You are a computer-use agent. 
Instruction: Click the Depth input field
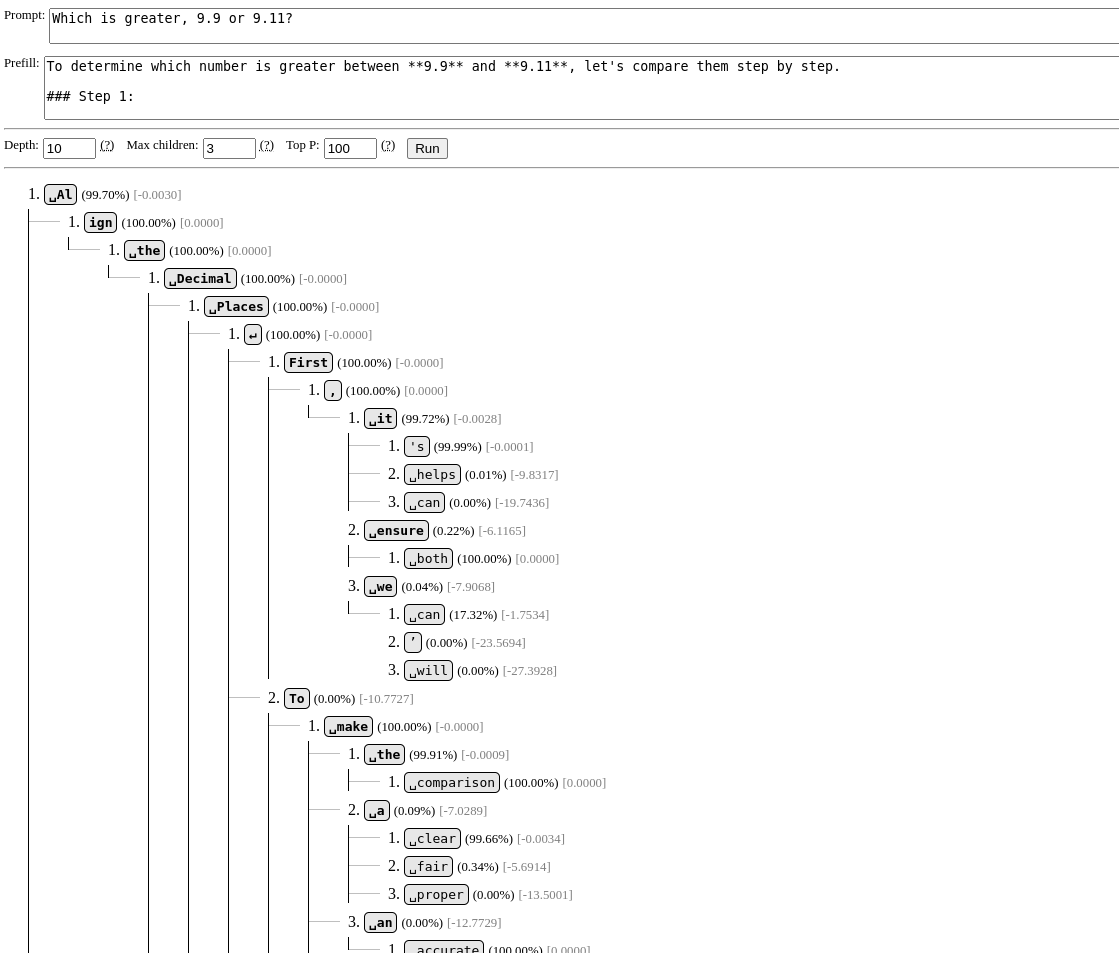[69, 148]
